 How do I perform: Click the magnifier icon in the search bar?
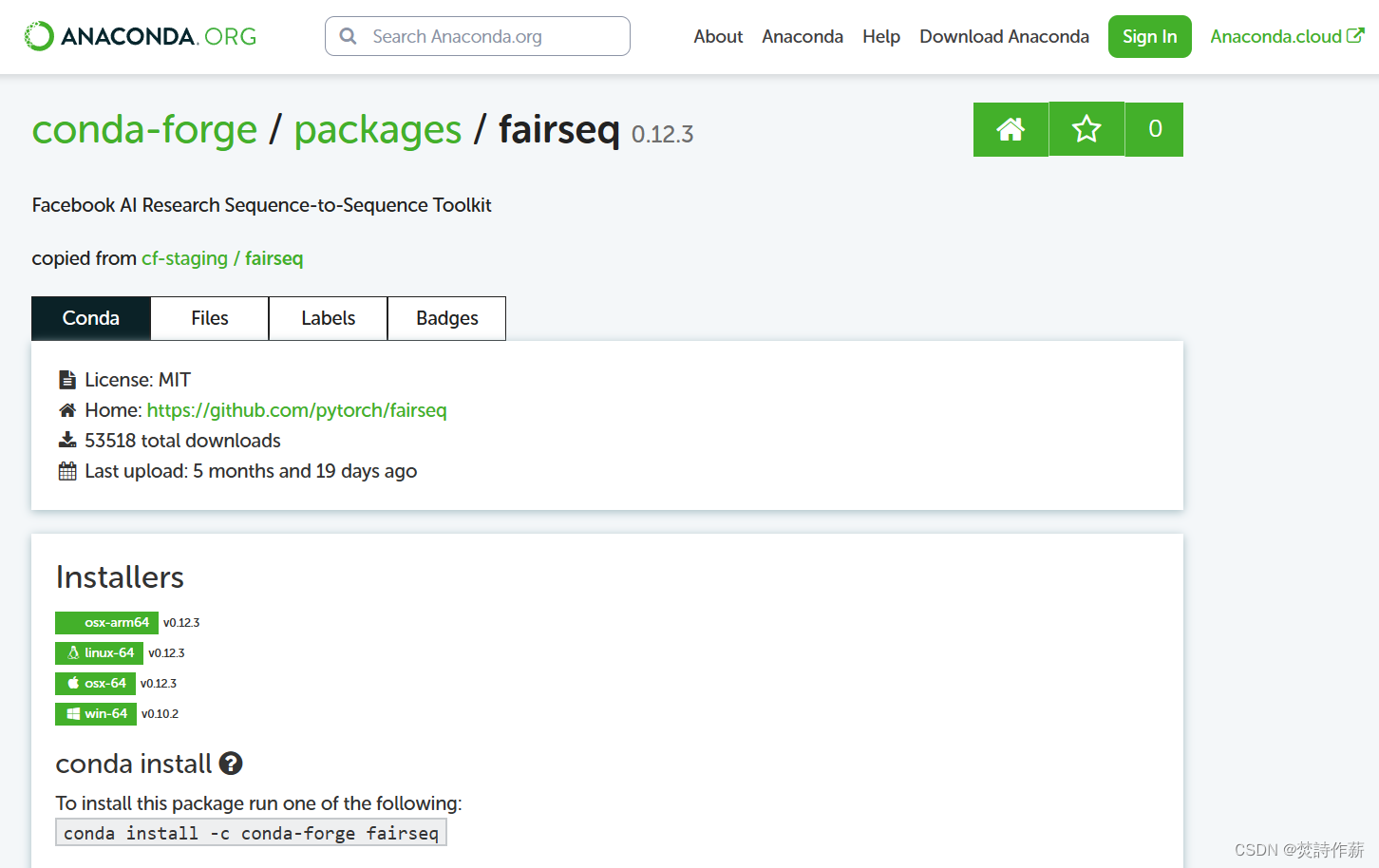pos(348,36)
